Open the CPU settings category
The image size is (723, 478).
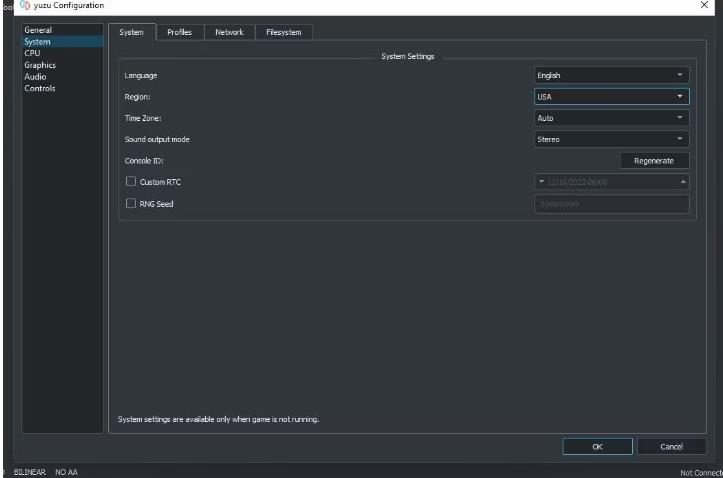(x=33, y=52)
